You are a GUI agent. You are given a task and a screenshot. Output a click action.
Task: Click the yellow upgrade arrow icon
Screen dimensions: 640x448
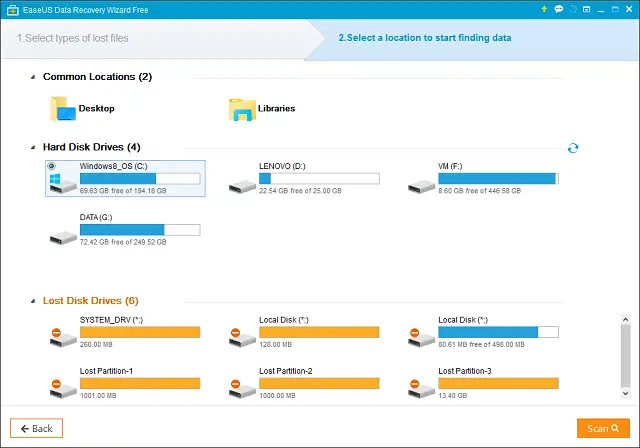tap(544, 9)
